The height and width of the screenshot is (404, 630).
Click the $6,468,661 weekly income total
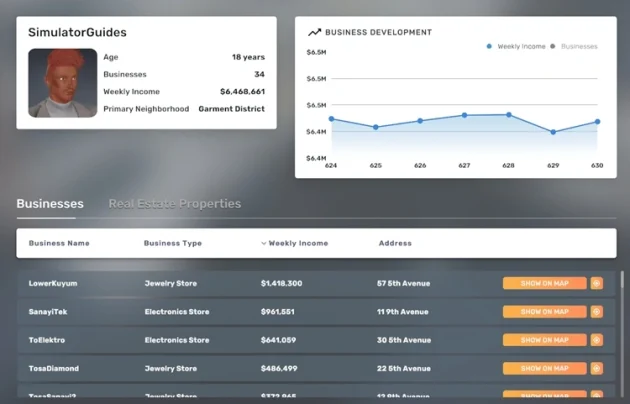(242, 92)
